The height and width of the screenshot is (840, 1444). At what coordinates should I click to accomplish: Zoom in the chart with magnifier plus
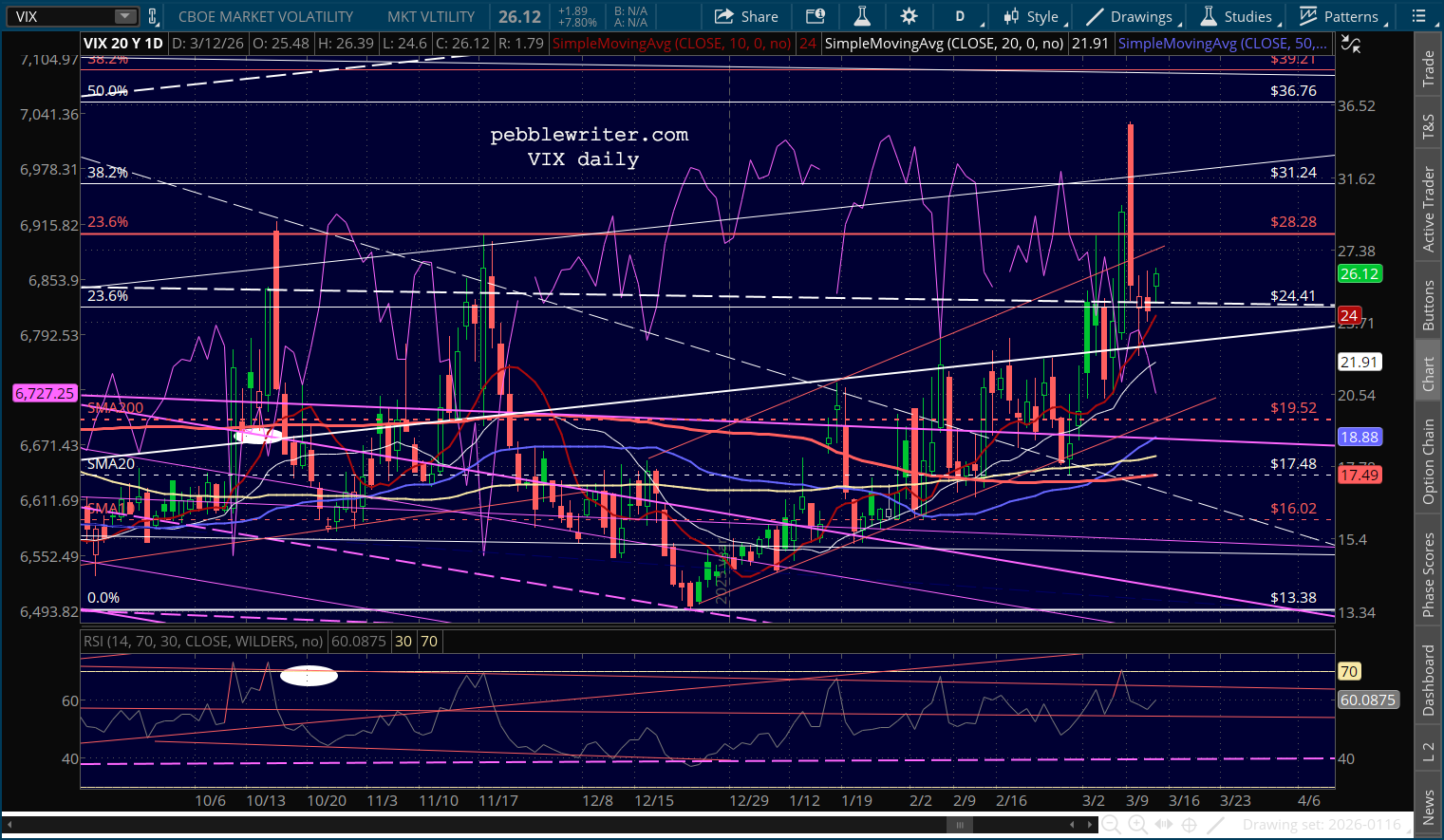click(1136, 825)
